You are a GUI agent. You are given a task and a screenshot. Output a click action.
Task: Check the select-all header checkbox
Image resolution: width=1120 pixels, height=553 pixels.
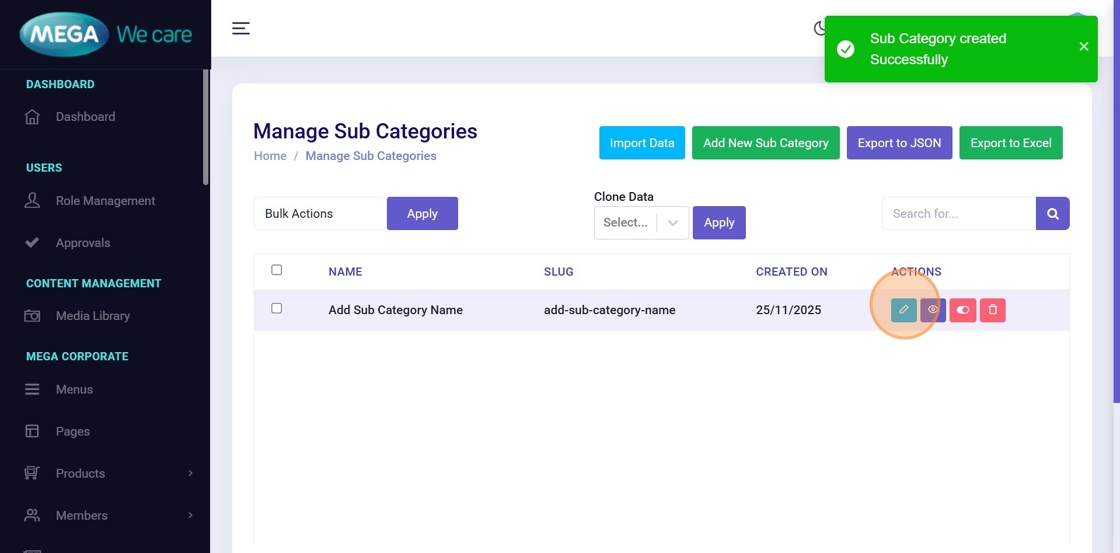point(277,270)
